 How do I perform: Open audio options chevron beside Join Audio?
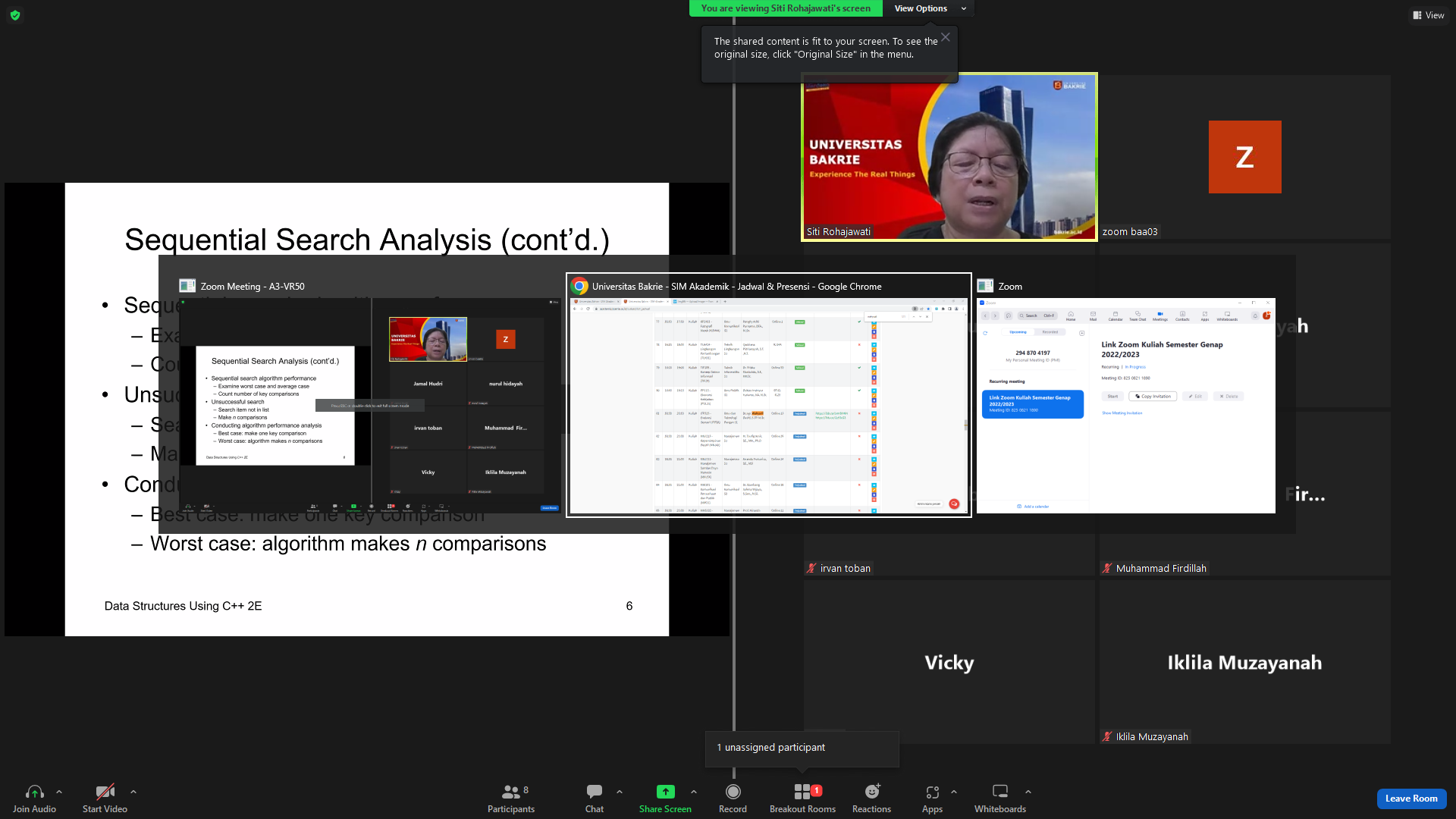[59, 792]
